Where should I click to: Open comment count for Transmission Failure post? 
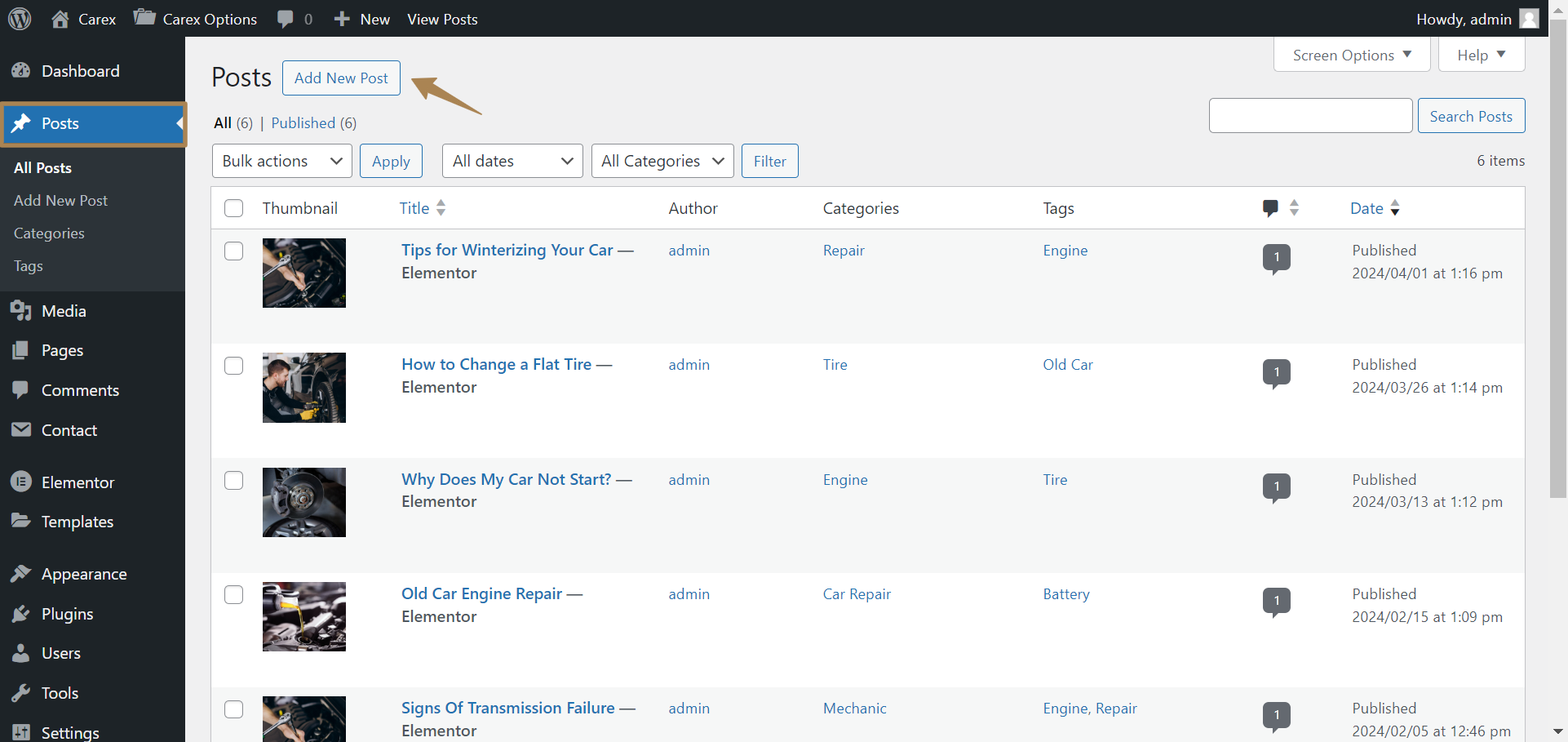[x=1277, y=717]
